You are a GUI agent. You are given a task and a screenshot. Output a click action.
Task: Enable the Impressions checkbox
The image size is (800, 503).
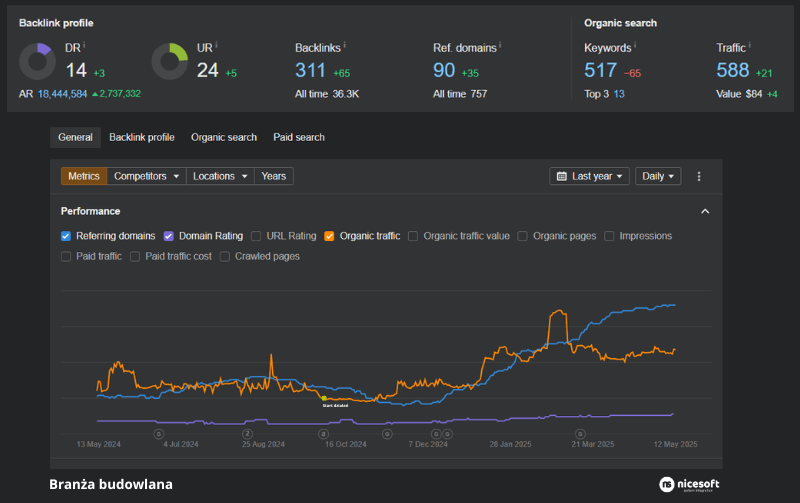click(x=609, y=236)
